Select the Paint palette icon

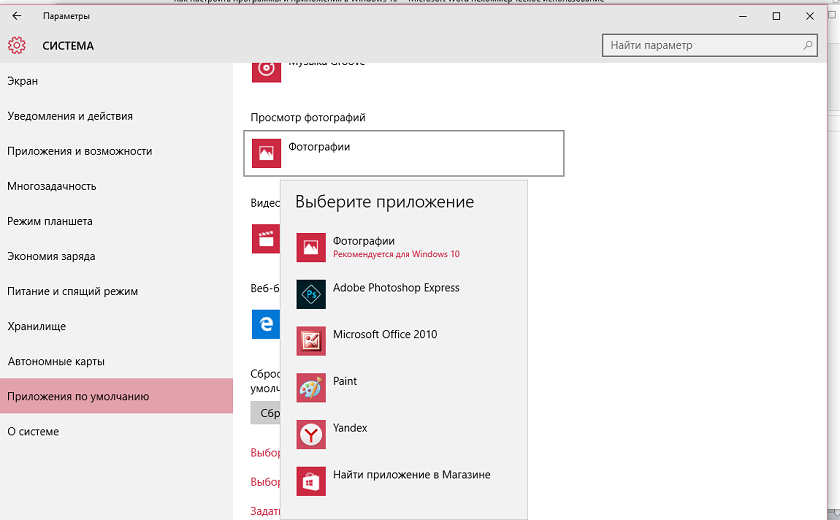311,388
